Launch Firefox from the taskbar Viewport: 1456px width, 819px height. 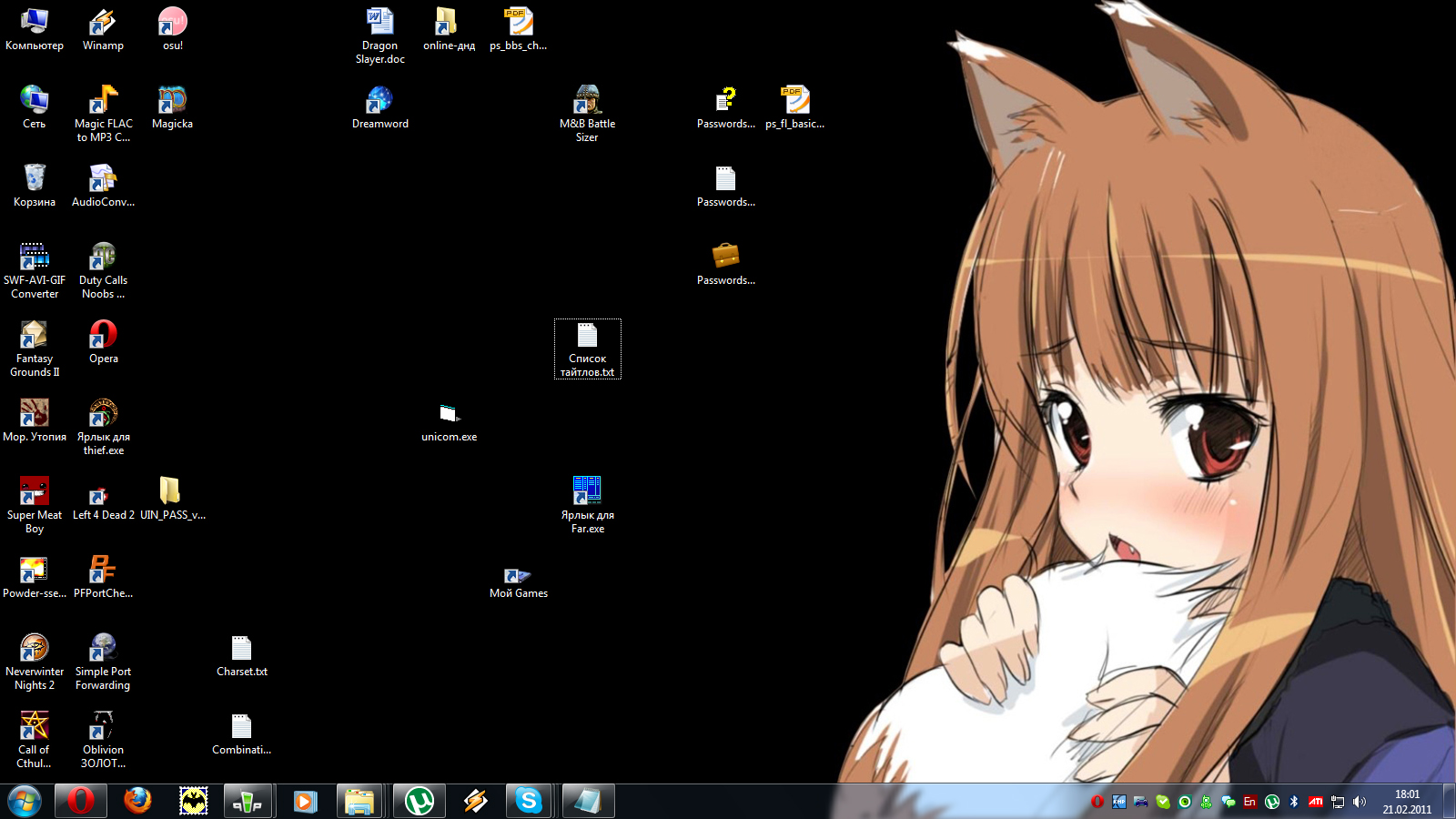pos(137,801)
